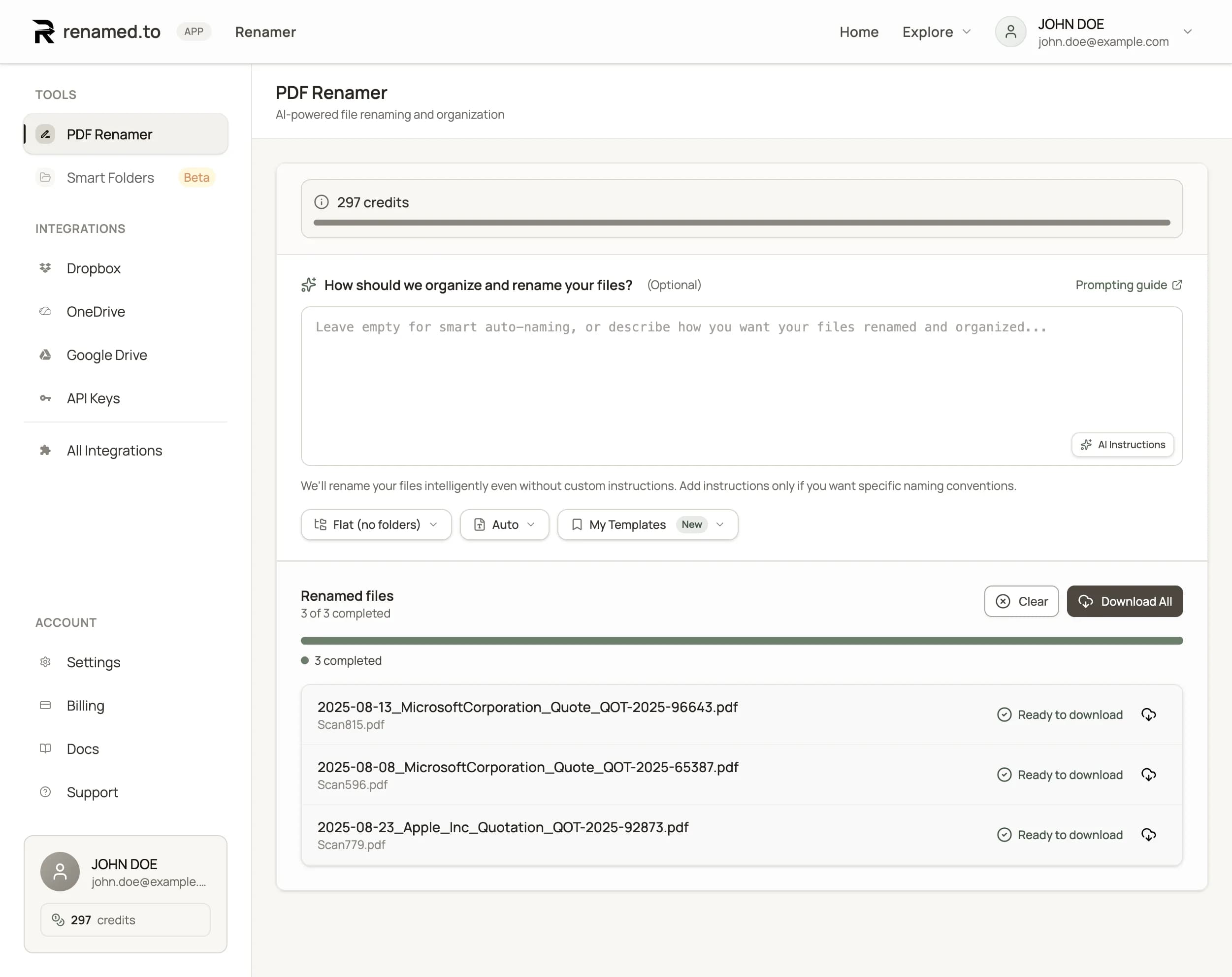
Task: Open the Auto format dropdown
Action: coord(504,524)
